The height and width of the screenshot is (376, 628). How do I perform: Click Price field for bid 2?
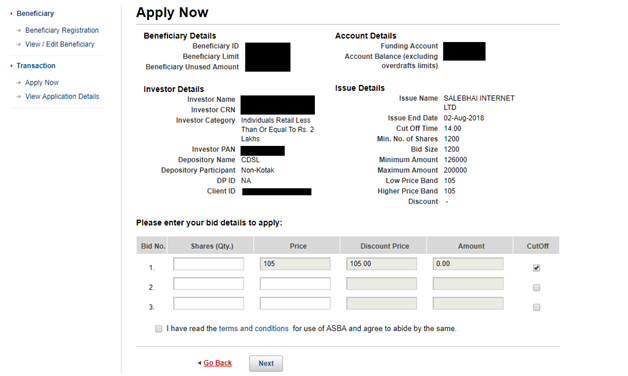pyautogui.click(x=295, y=284)
